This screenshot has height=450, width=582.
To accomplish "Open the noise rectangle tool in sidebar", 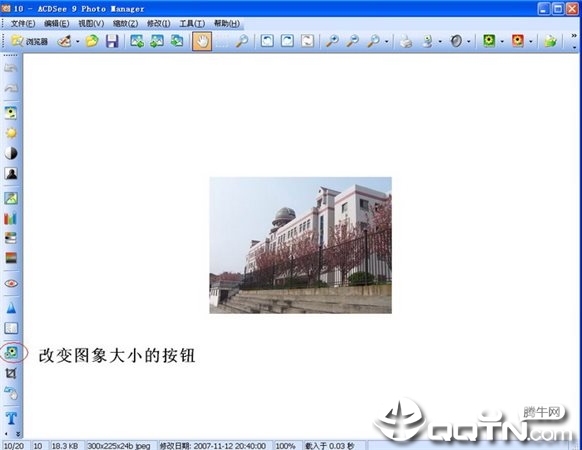I will tap(11, 328).
